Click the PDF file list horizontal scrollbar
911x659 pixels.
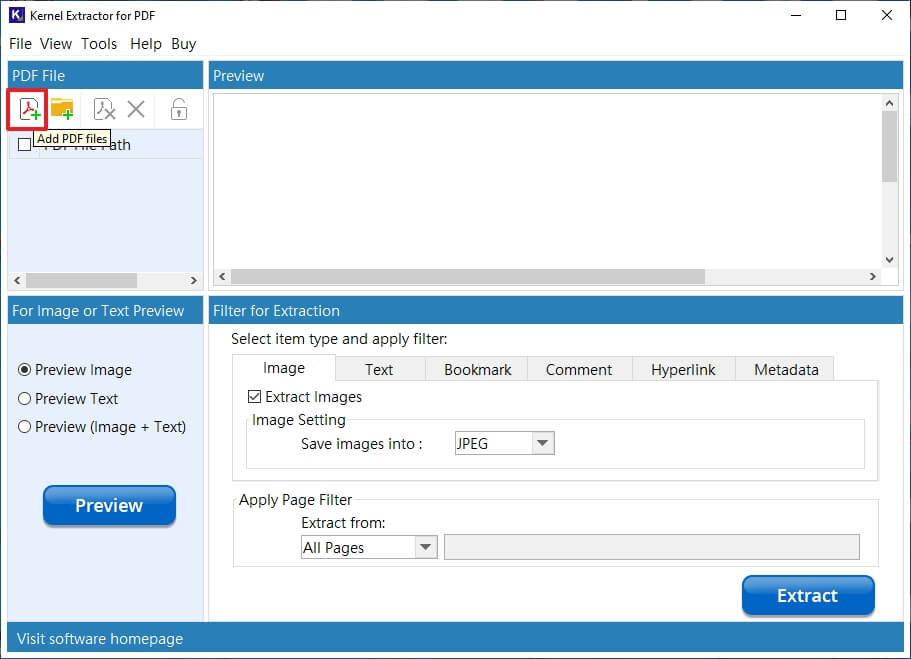(81, 281)
